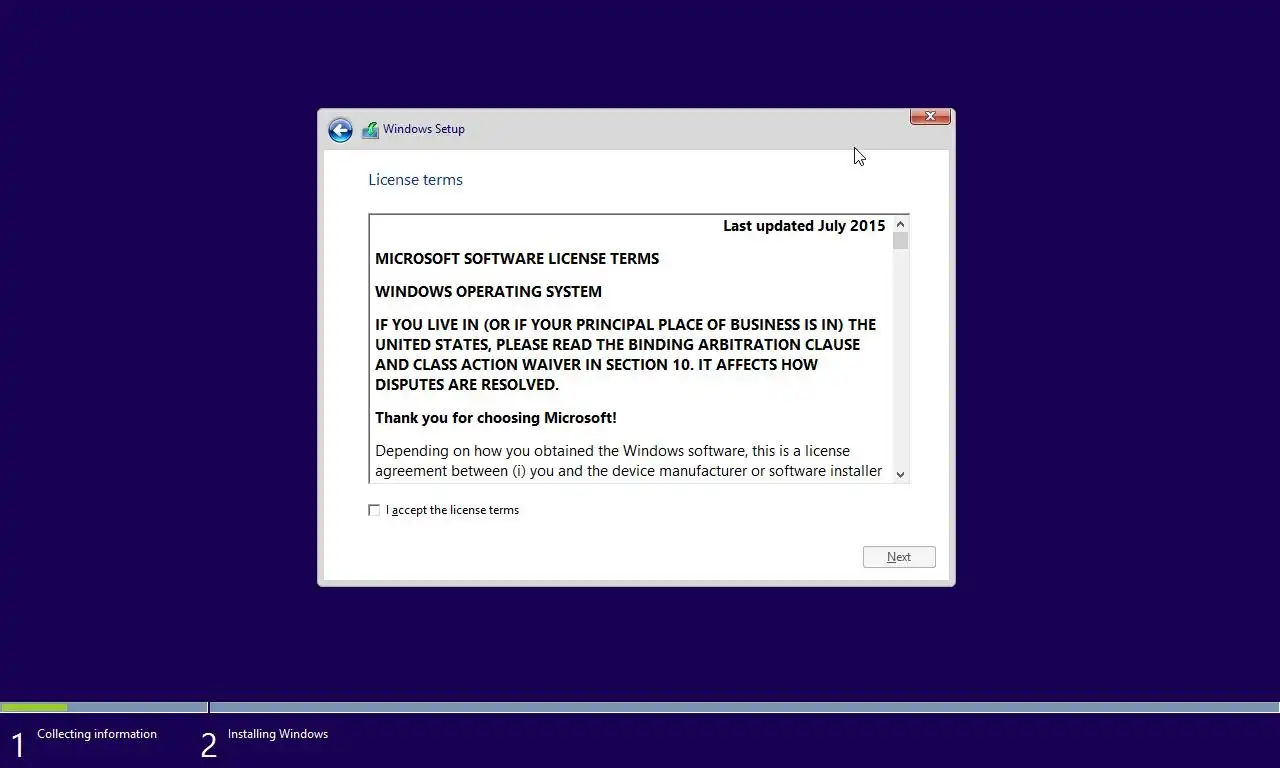Click the license text scrollbar thumb
The height and width of the screenshot is (768, 1280).
900,241
